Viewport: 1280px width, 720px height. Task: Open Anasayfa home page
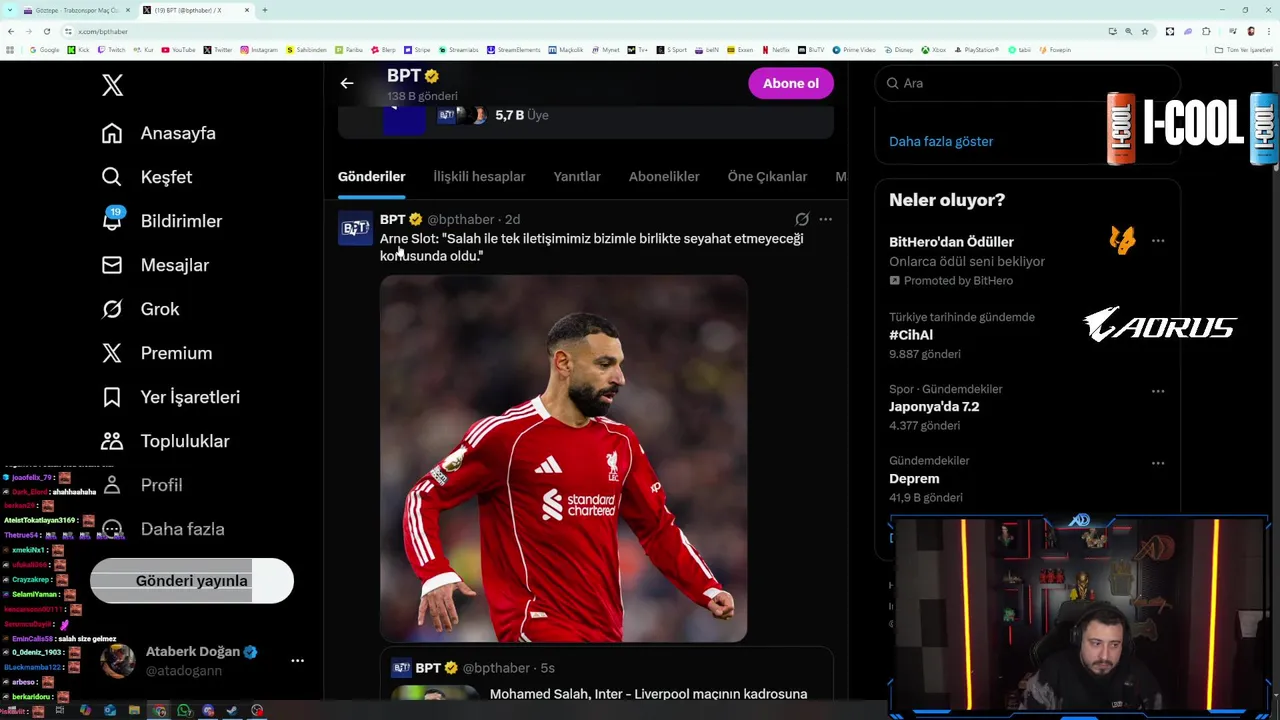(x=159, y=133)
